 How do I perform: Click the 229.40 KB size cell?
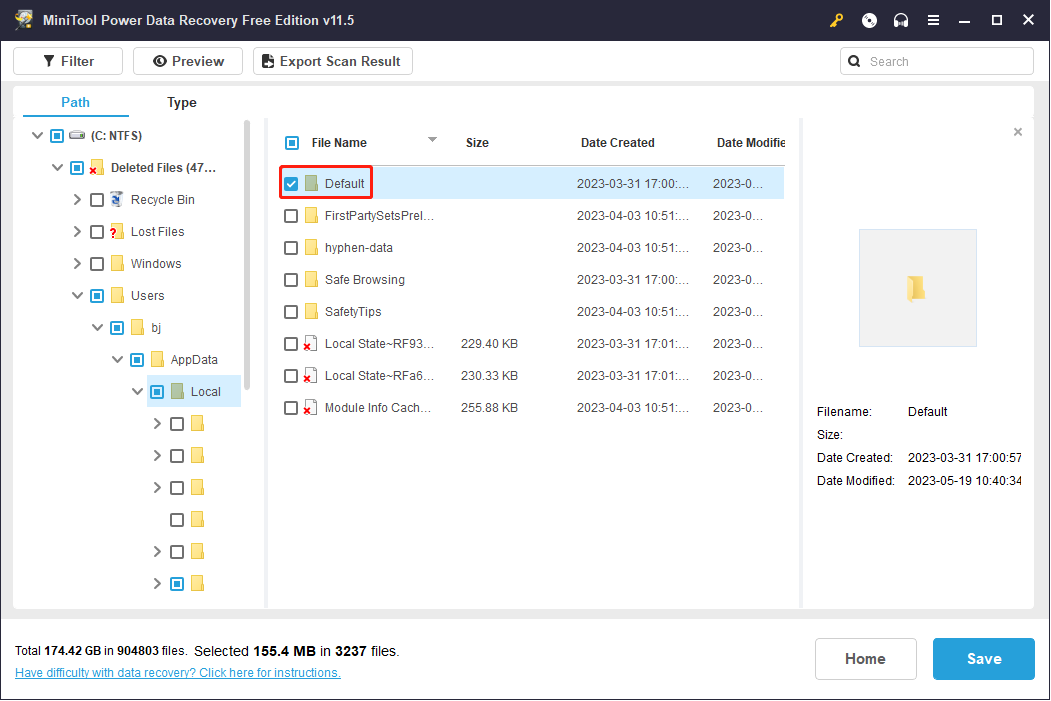[x=489, y=344]
